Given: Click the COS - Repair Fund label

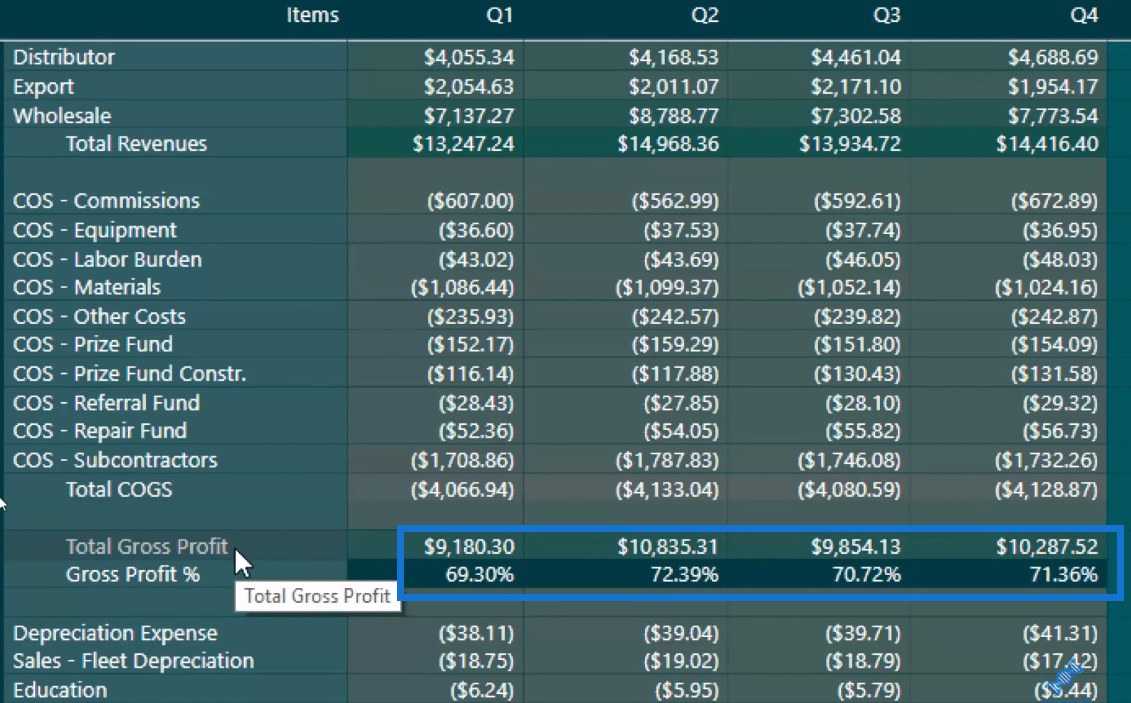Looking at the screenshot, I should (100, 430).
